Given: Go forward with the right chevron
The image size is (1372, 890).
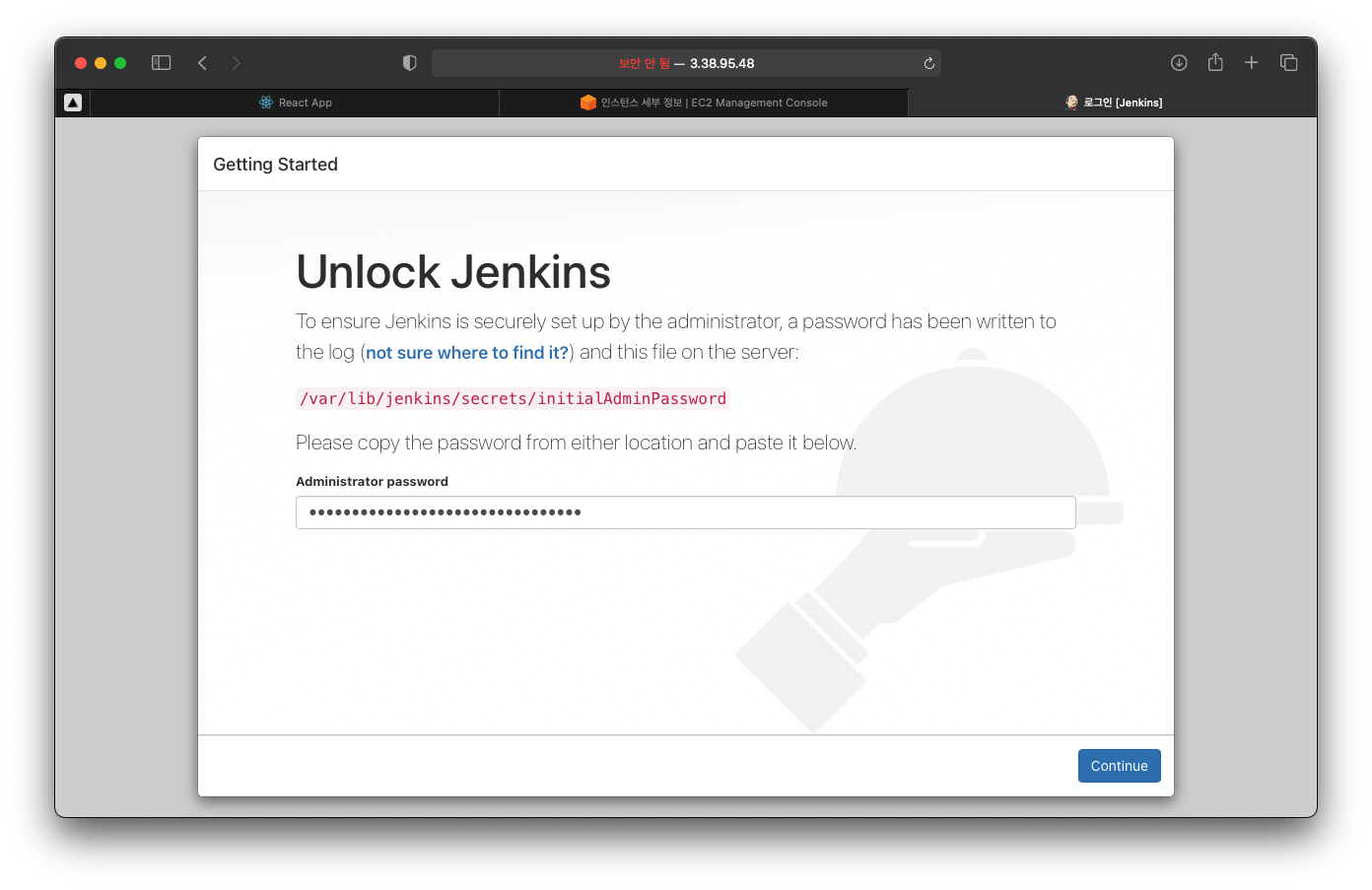Looking at the screenshot, I should point(236,63).
